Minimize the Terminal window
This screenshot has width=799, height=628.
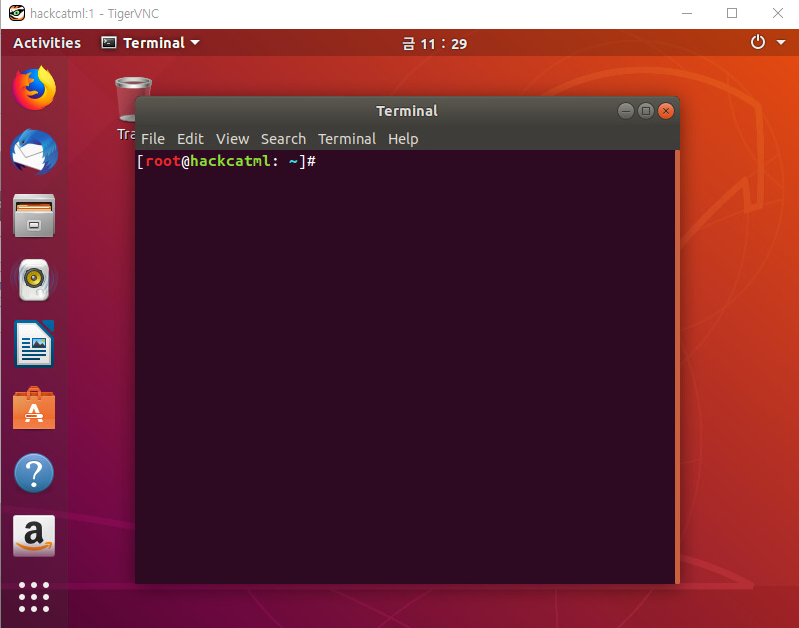click(626, 111)
